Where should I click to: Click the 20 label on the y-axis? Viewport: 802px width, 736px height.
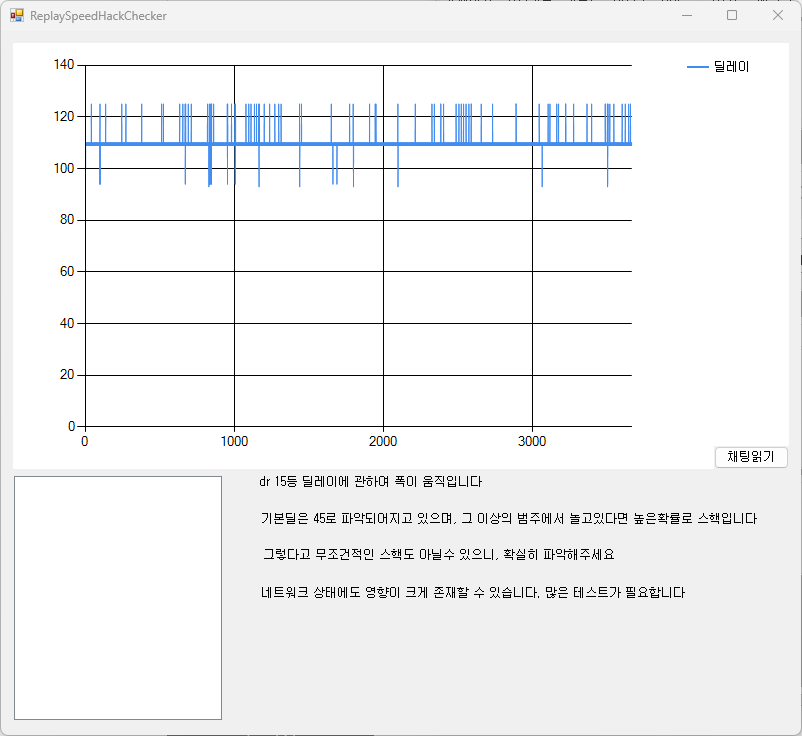(67, 375)
